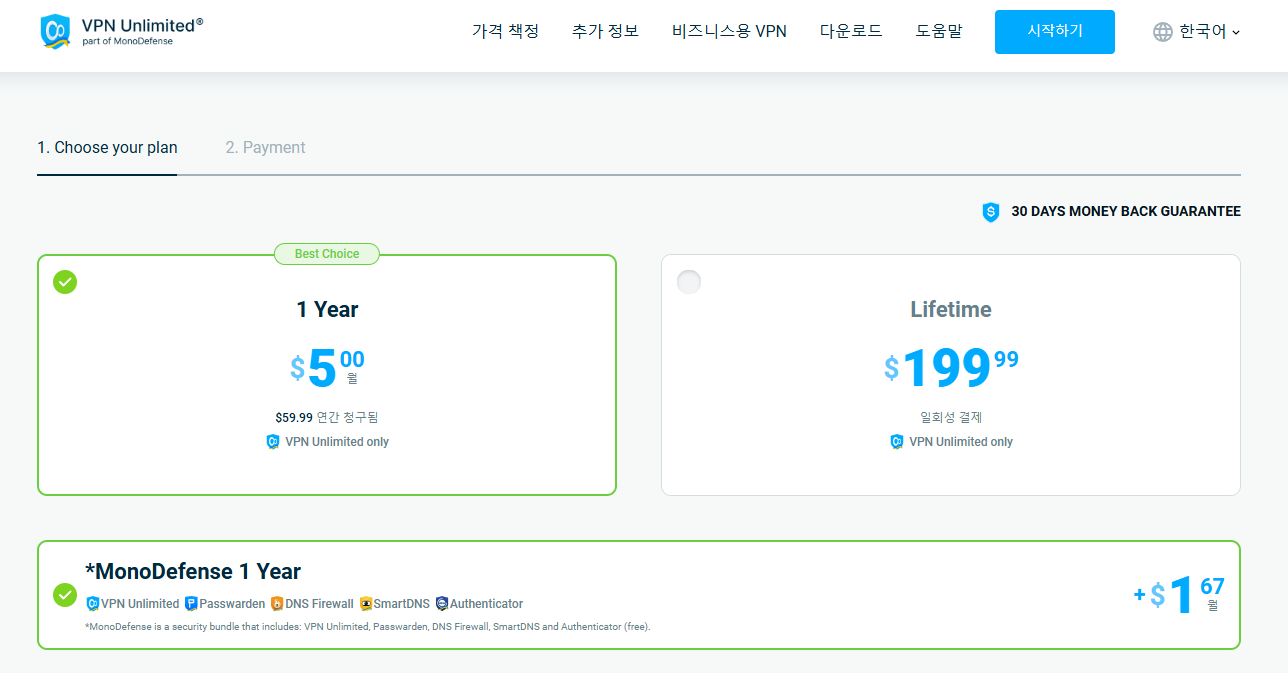This screenshot has width=1288, height=673.
Task: Select the 1 Year plan radio button
Action: click(x=65, y=282)
